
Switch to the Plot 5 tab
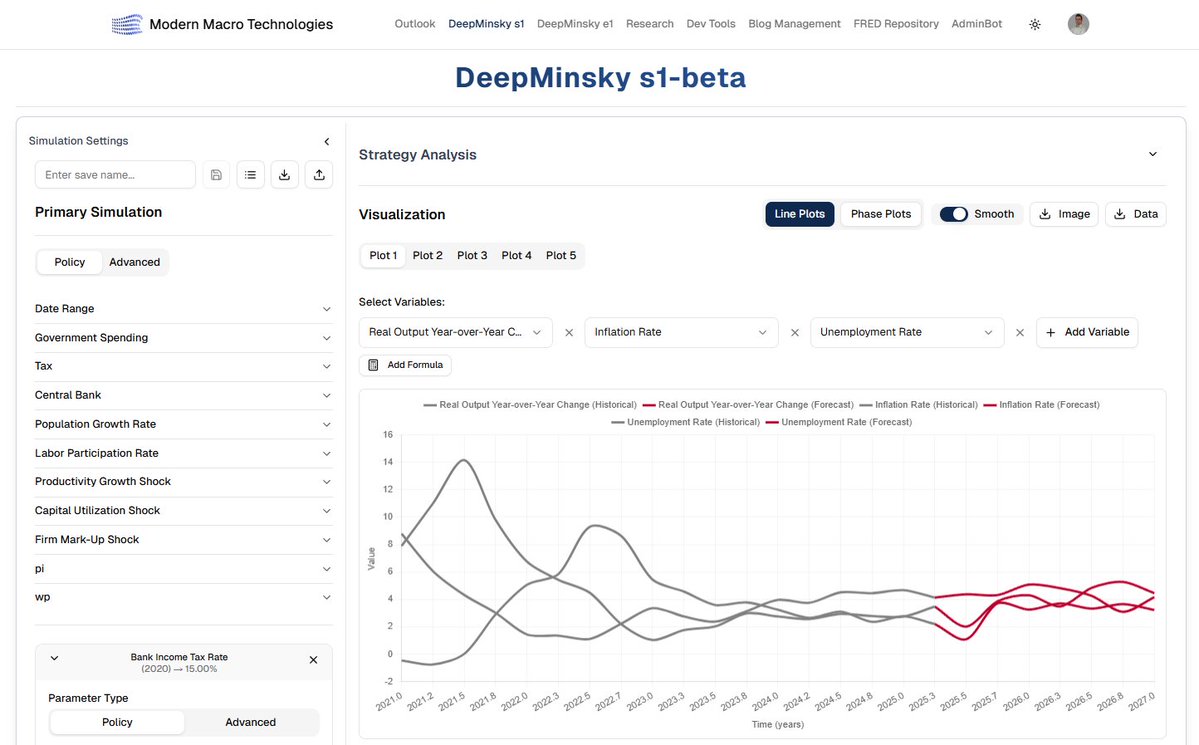click(561, 255)
